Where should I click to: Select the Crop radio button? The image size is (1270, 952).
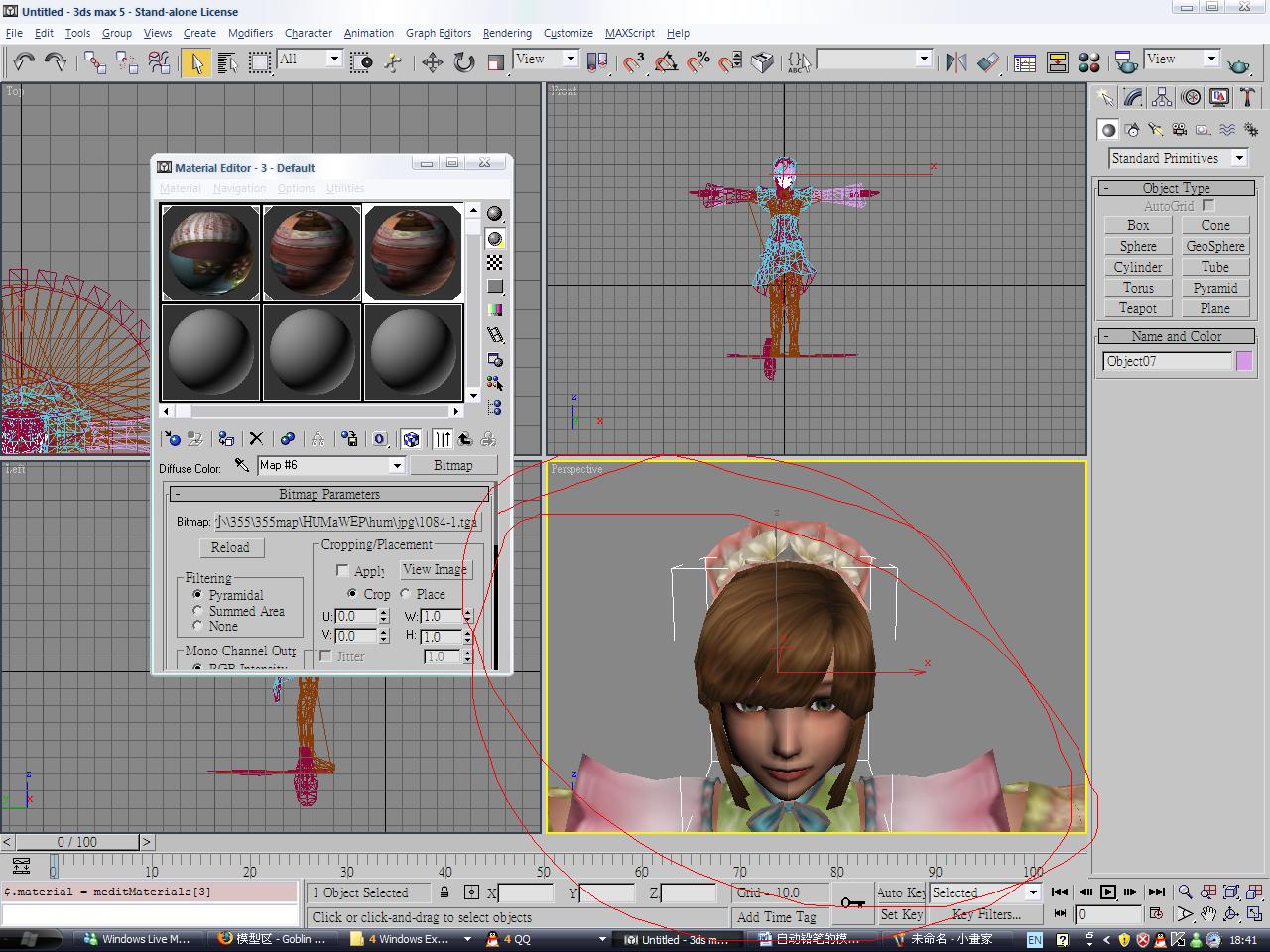(x=352, y=594)
